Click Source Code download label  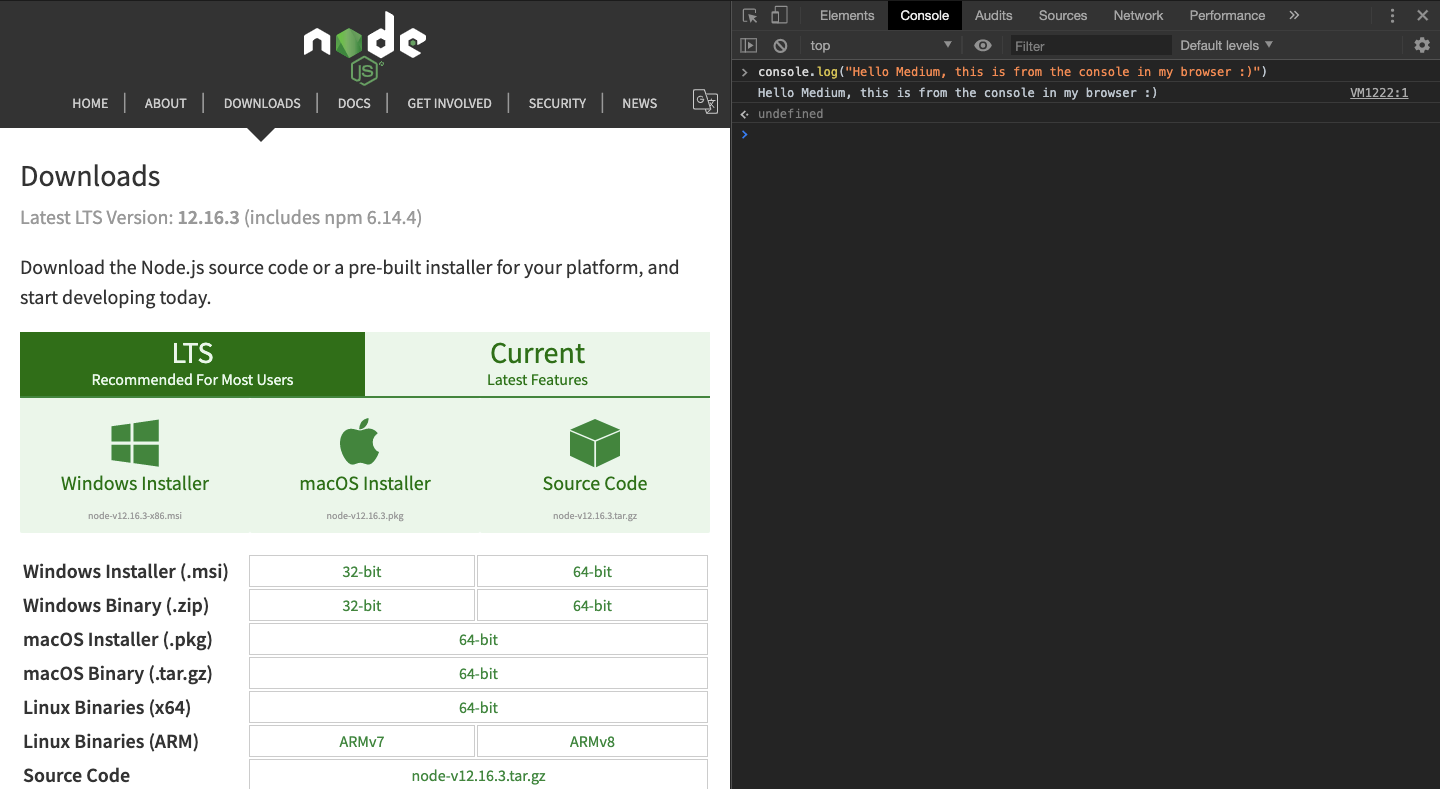(x=595, y=483)
